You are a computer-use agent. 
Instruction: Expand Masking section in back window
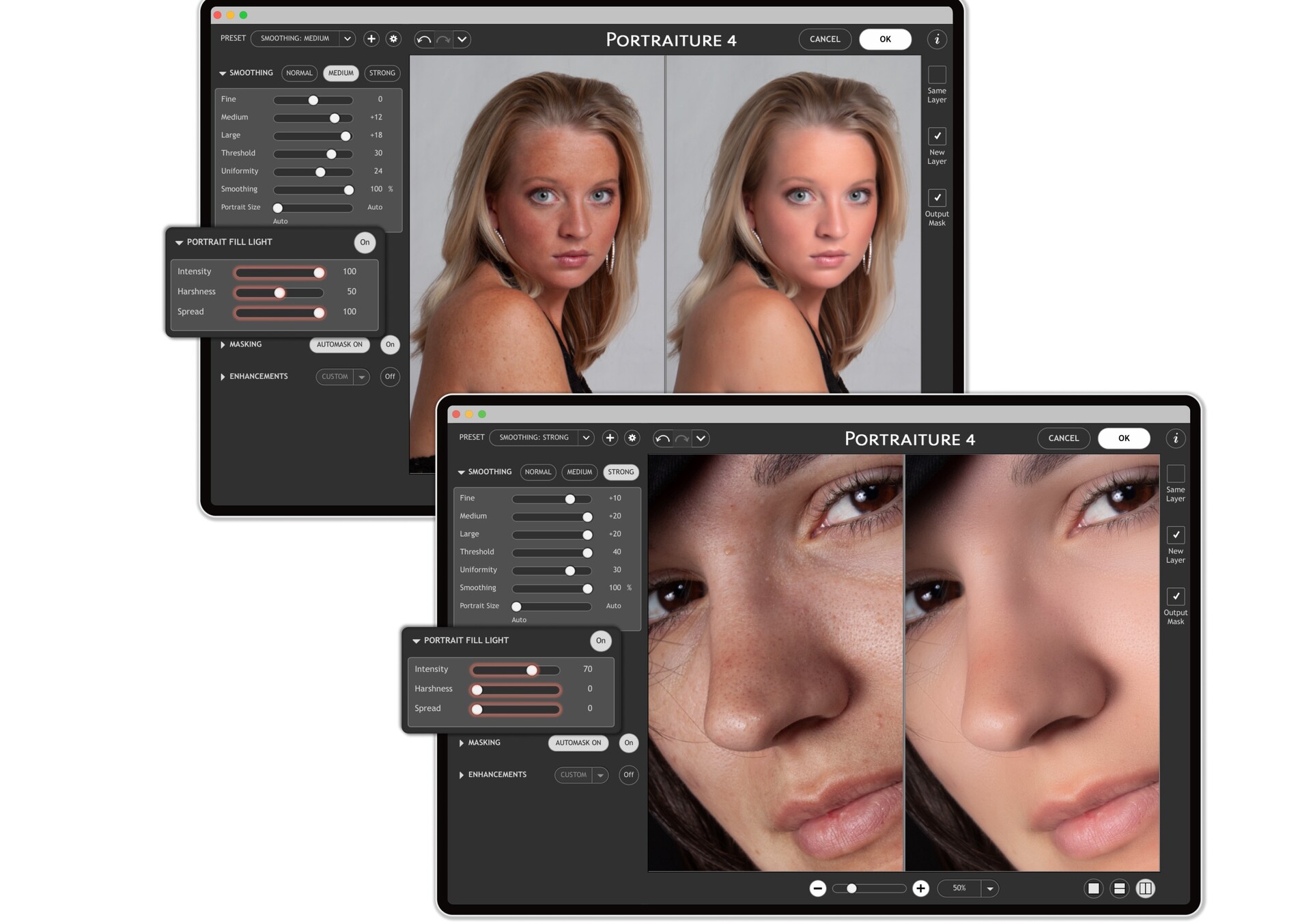[223, 345]
